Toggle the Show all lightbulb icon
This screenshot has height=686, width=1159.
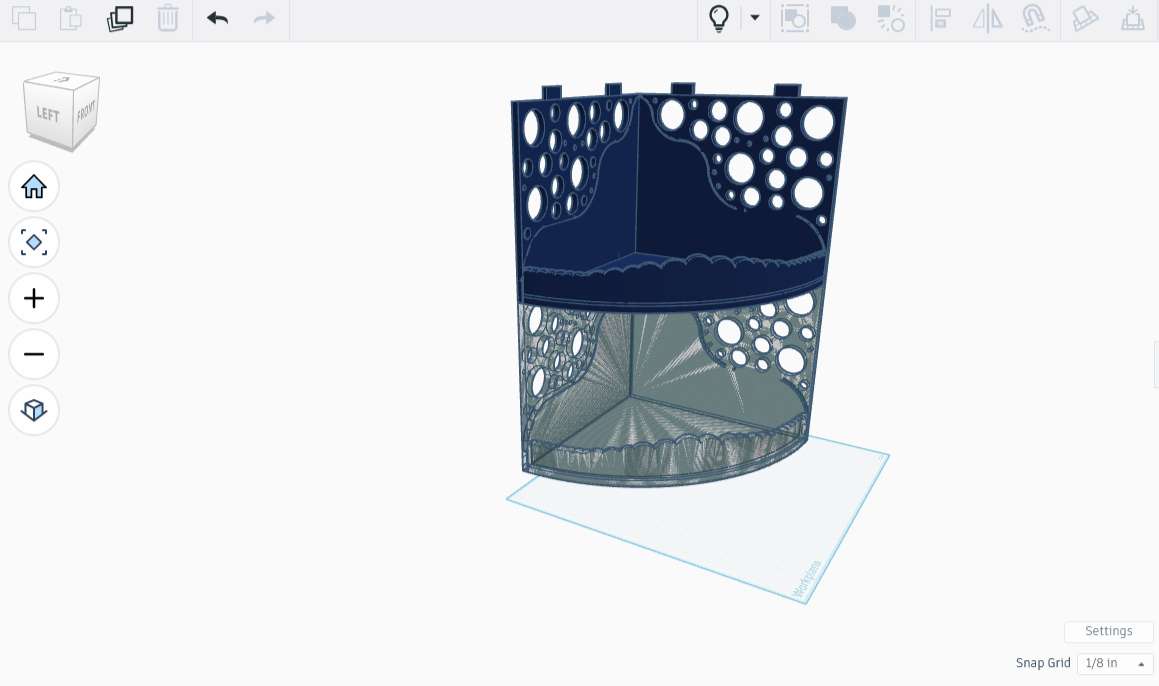719,18
